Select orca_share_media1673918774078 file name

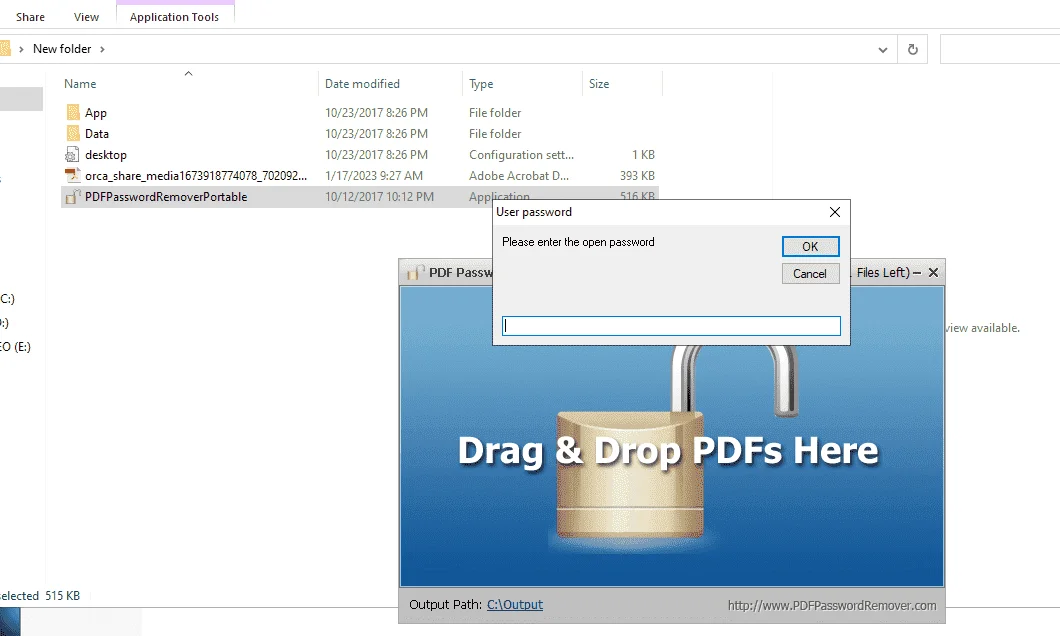click(x=196, y=176)
